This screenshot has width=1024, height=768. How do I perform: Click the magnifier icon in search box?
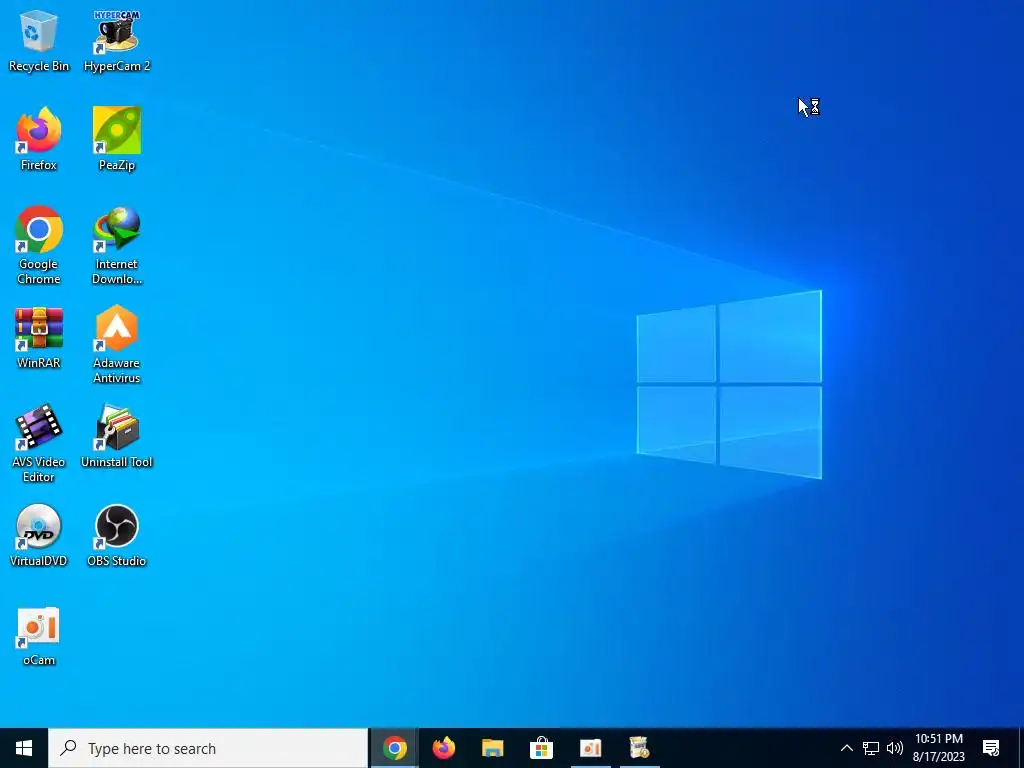point(68,748)
